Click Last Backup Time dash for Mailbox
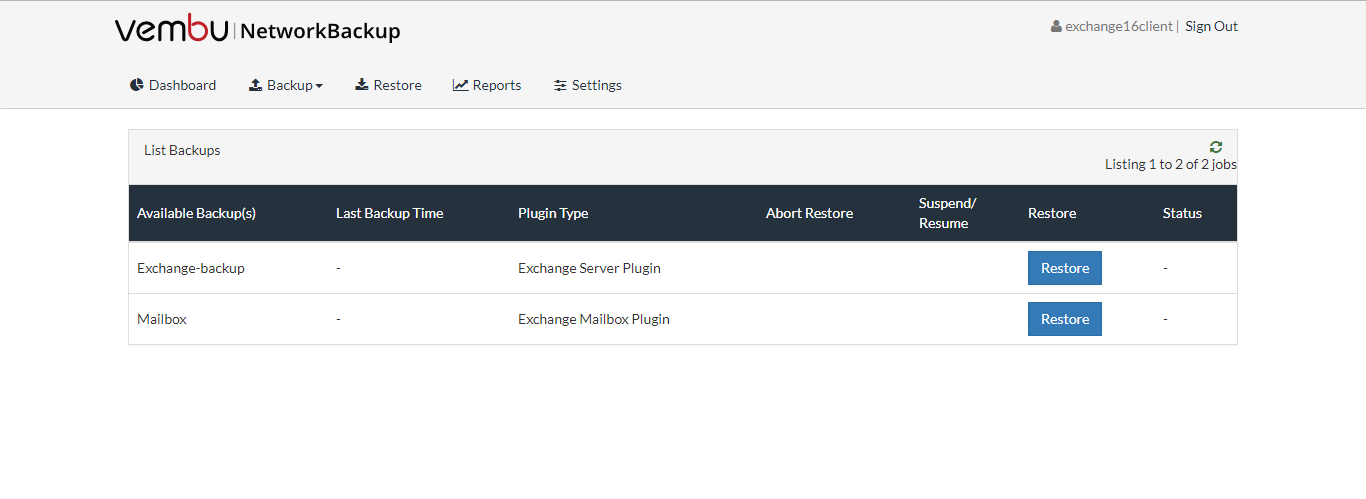The height and width of the screenshot is (499, 1366). coord(339,319)
